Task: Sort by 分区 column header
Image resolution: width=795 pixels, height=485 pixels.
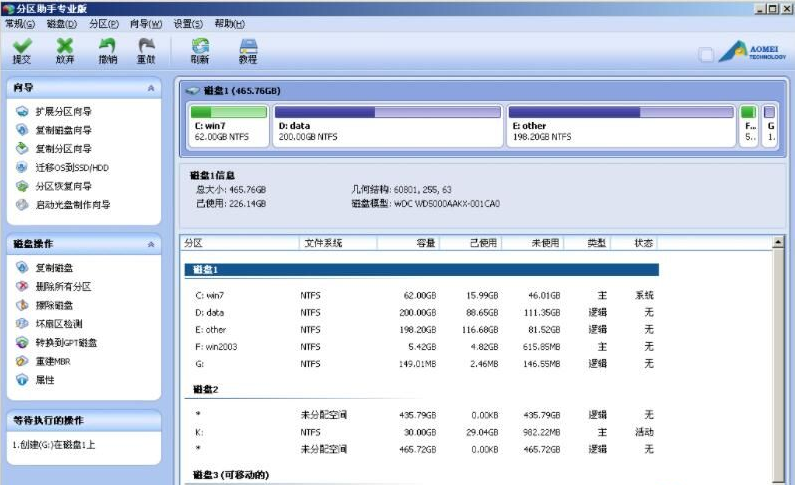Action: point(239,243)
